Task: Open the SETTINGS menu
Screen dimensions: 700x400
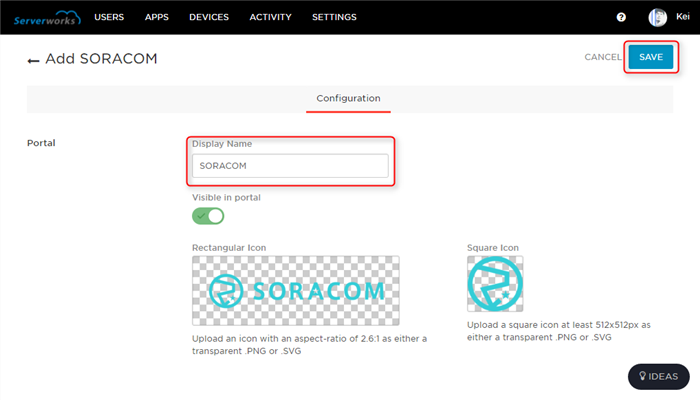Action: pos(334,17)
